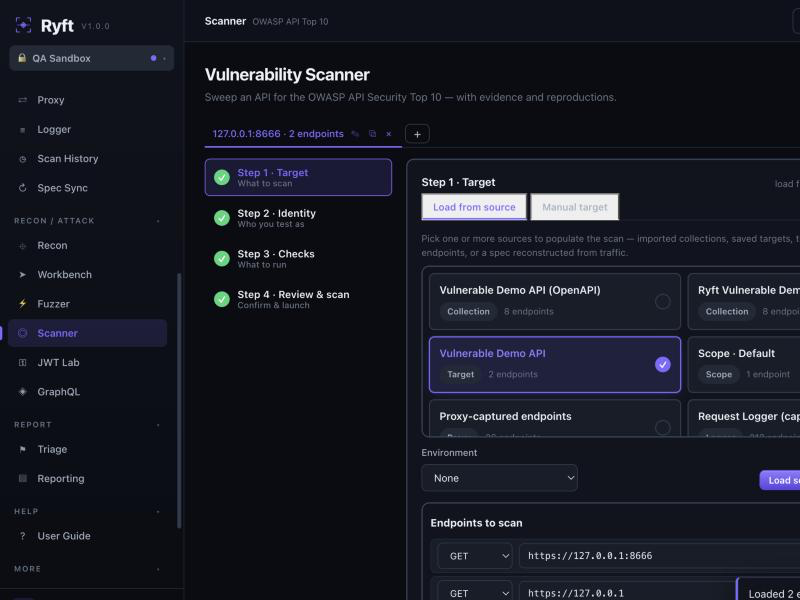Select the Request Logger source card
Image resolution: width=800 pixels, height=600 pixels.
click(744, 418)
